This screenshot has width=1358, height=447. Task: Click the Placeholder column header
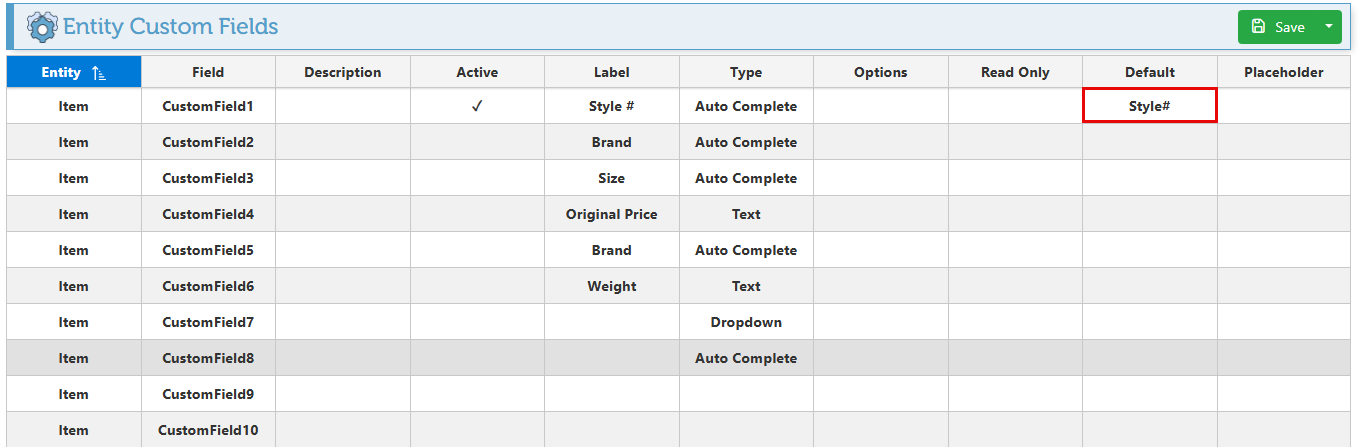[1283, 72]
